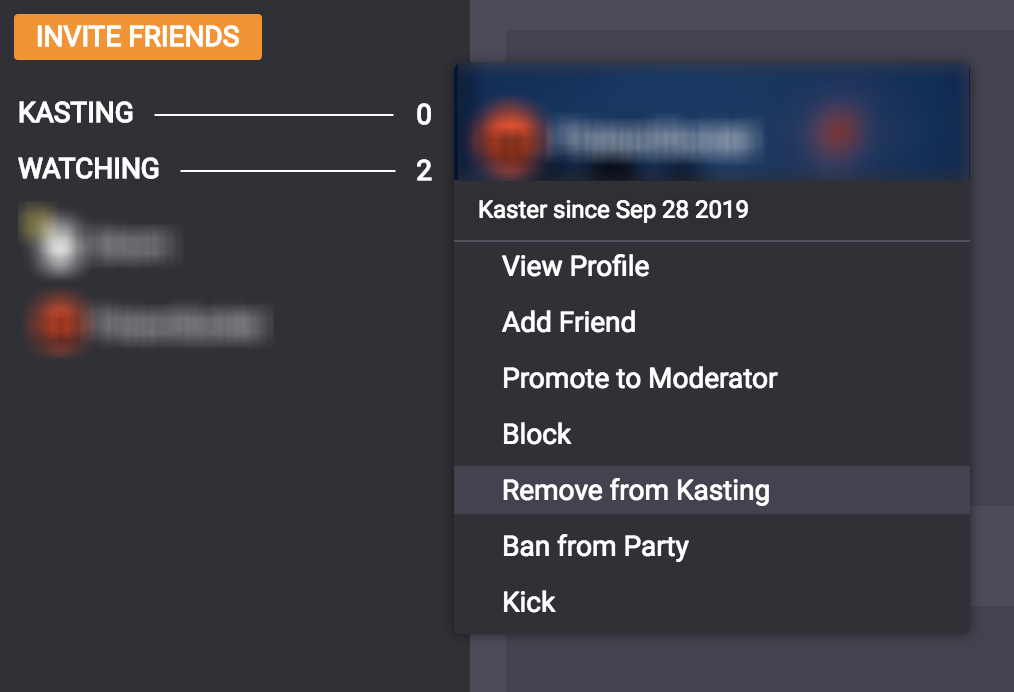This screenshot has width=1014, height=692.
Task: Click the Kasting count number 0
Action: [424, 115]
